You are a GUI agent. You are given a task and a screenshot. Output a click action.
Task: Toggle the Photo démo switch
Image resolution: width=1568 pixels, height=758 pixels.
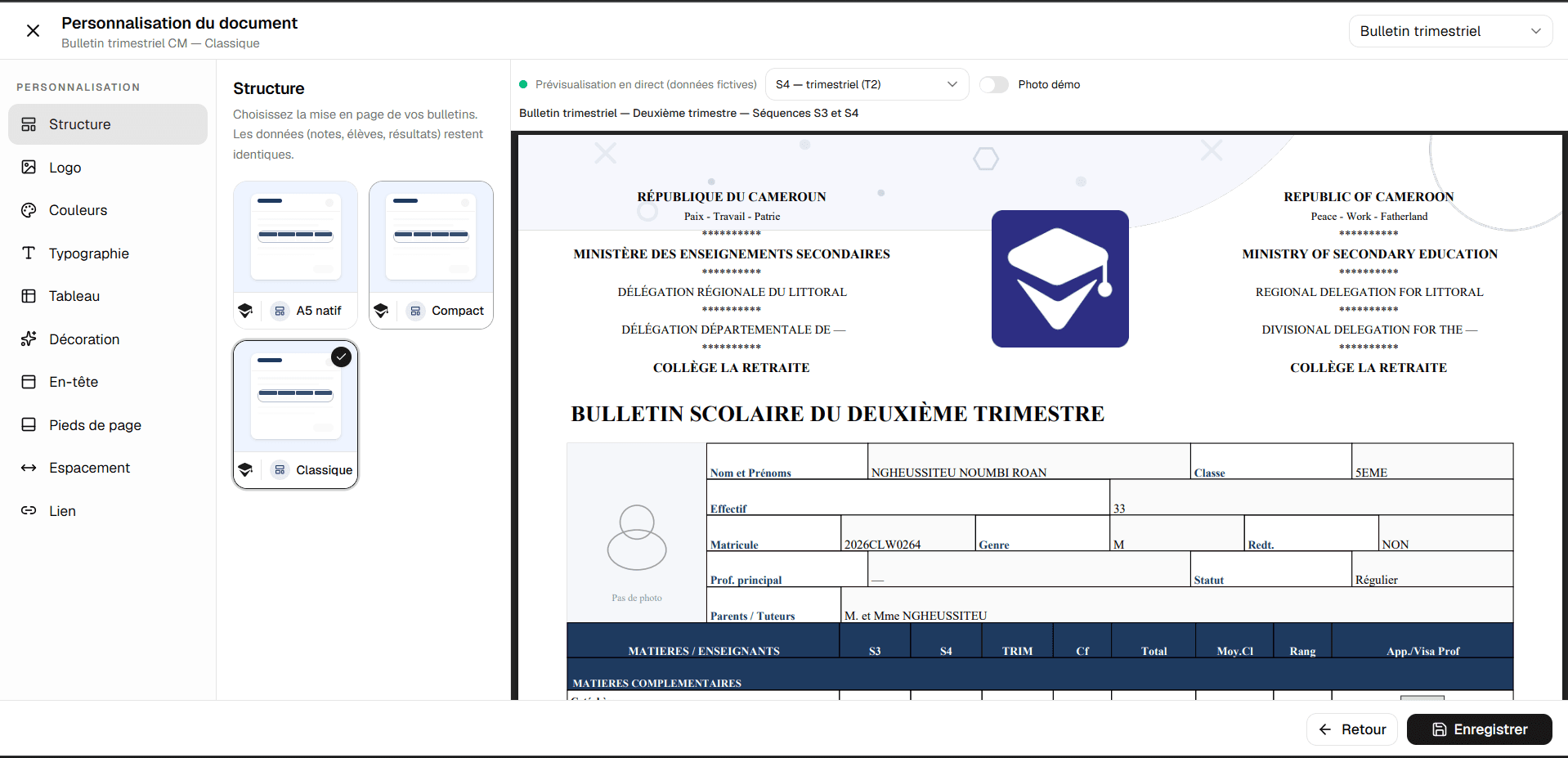994,84
